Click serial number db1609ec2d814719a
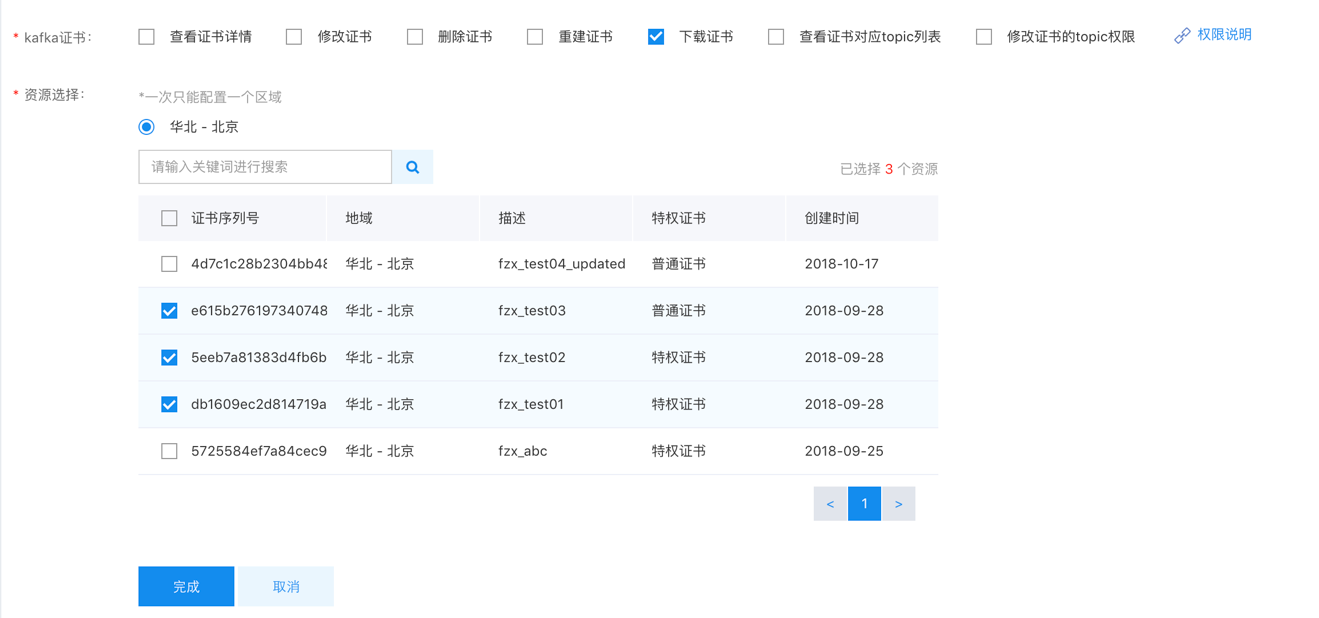Viewport: 1319px width, 618px height. click(x=259, y=404)
